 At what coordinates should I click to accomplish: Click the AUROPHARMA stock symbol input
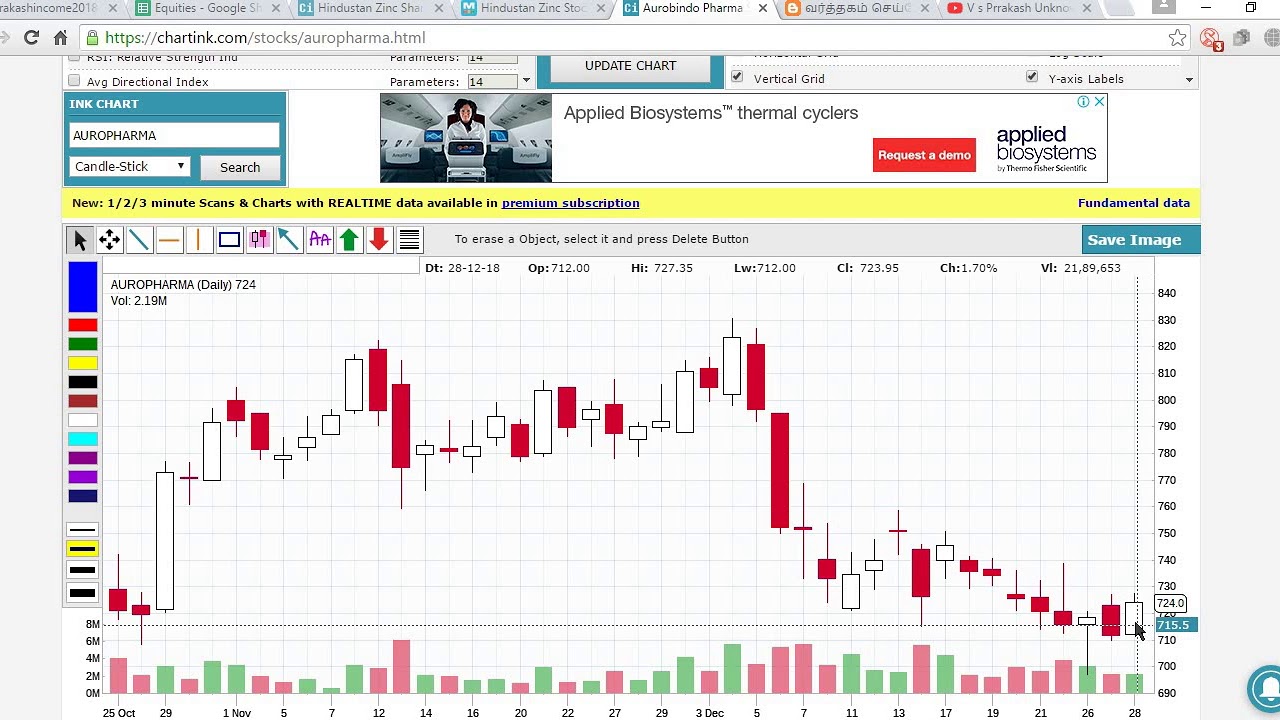[174, 135]
